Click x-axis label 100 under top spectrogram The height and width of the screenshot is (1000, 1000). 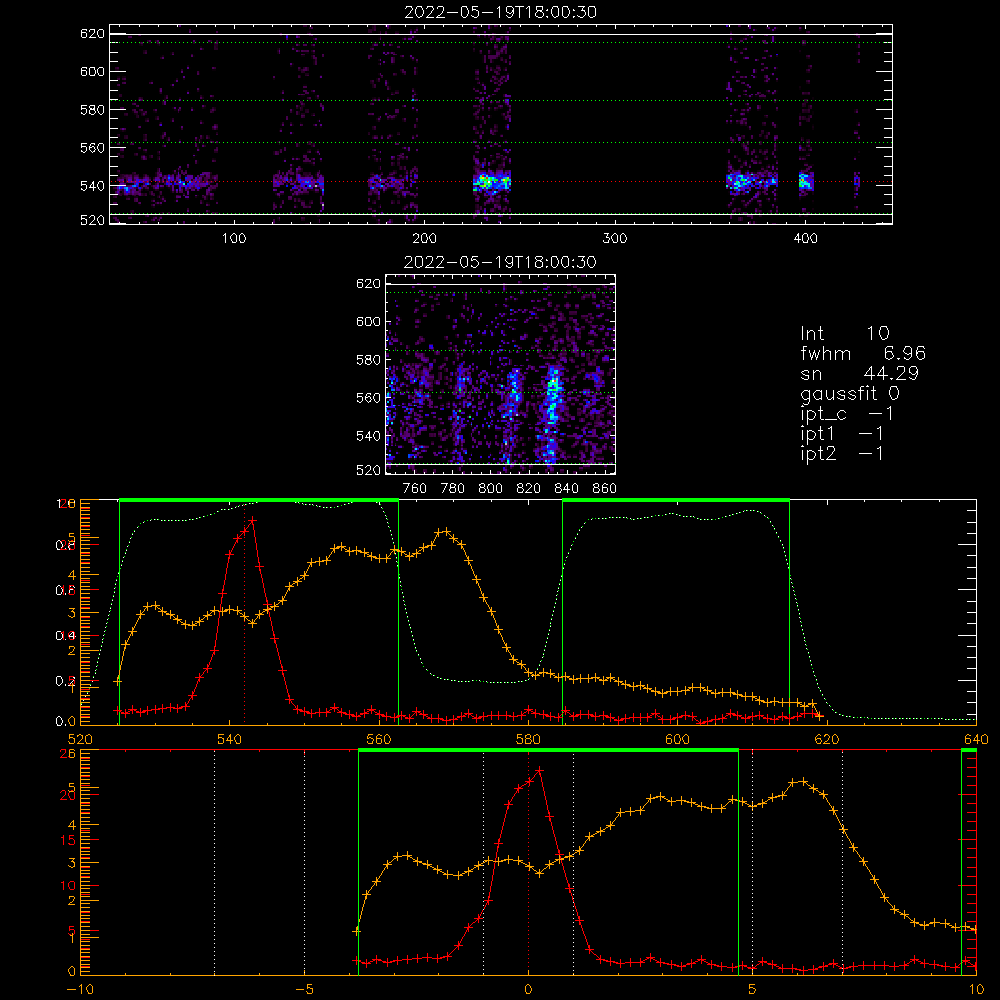point(234,239)
